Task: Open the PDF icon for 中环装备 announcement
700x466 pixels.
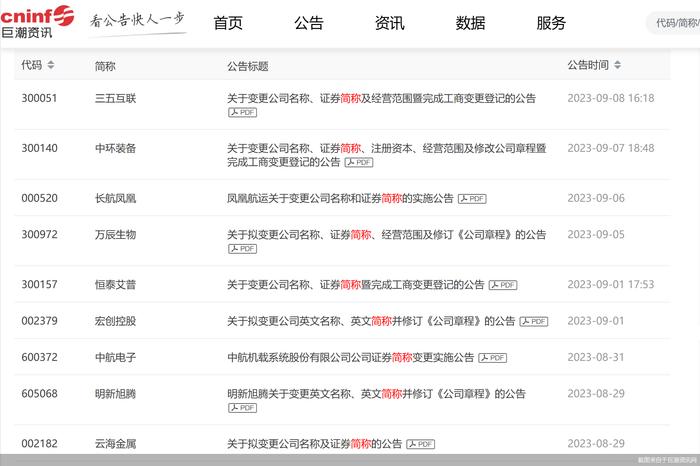Action: [359, 162]
